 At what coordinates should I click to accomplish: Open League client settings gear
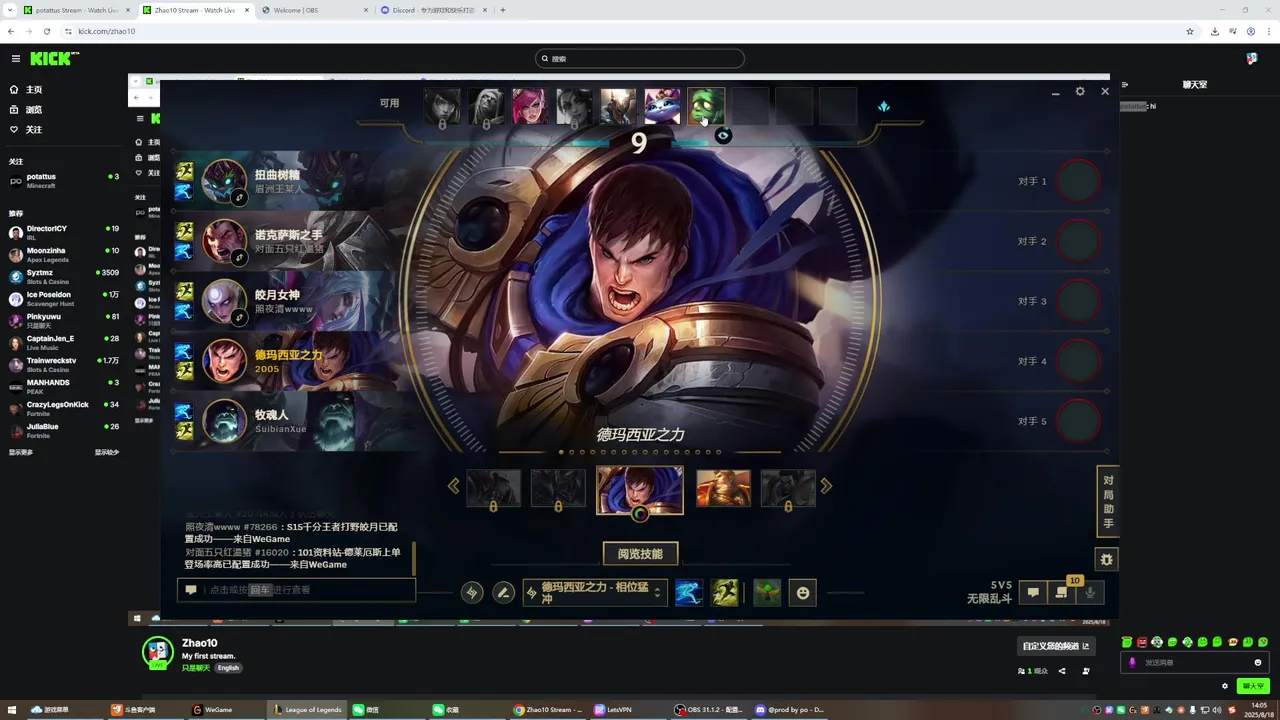(1080, 91)
